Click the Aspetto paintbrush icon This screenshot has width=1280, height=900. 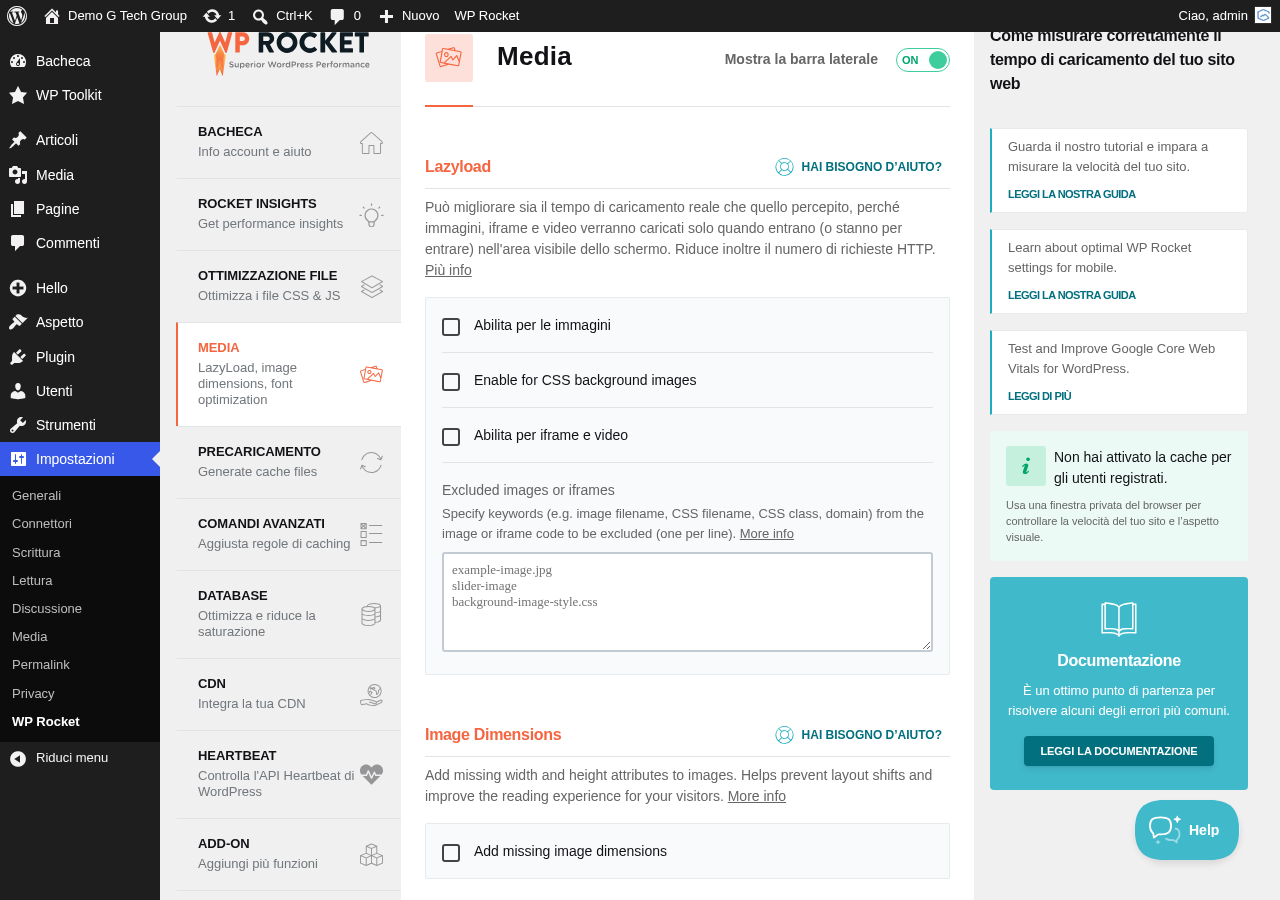(18, 322)
